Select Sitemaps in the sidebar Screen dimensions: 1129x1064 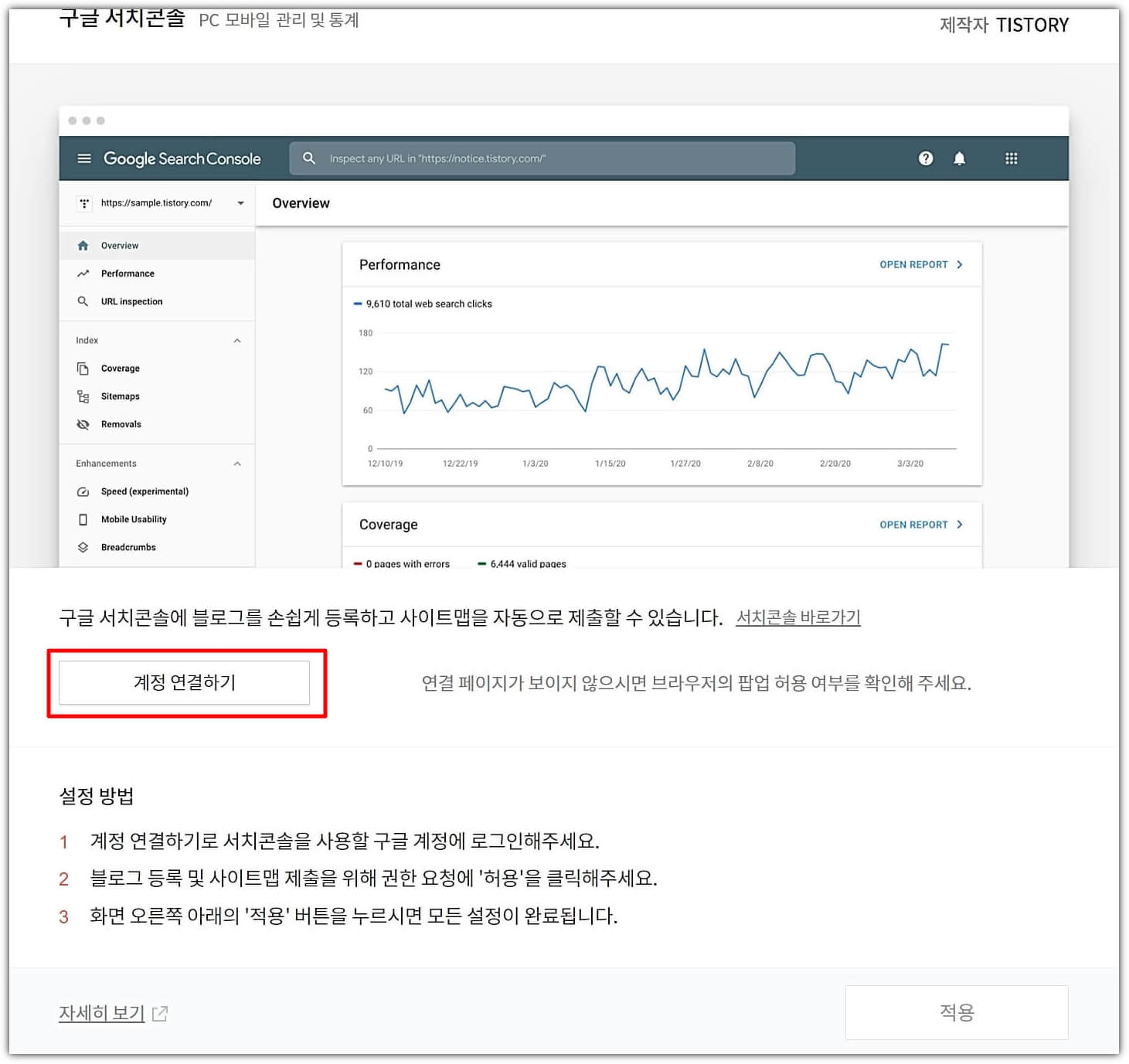coord(121,396)
